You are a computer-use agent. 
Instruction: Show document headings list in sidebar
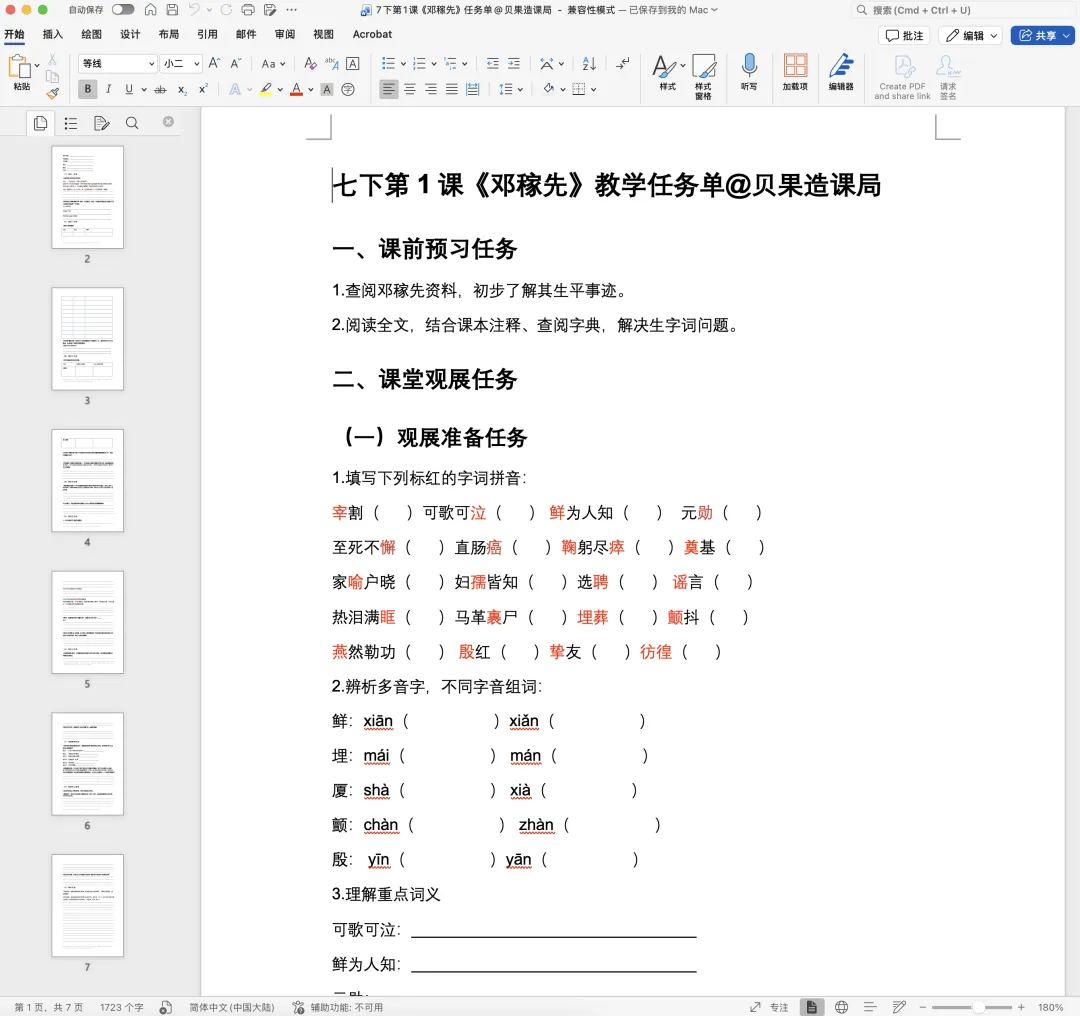[71, 123]
